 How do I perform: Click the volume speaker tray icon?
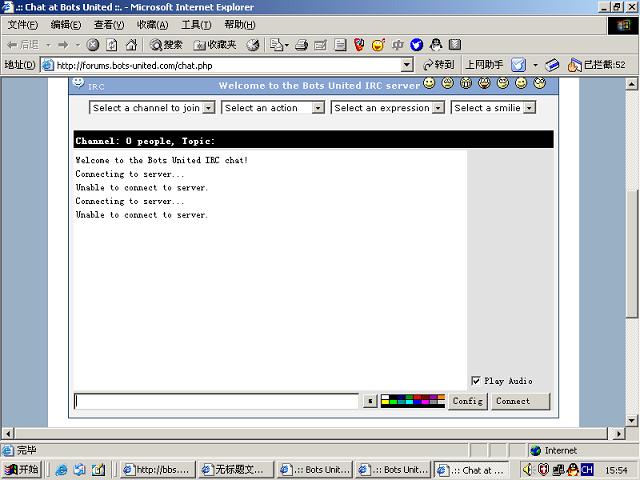point(527,470)
